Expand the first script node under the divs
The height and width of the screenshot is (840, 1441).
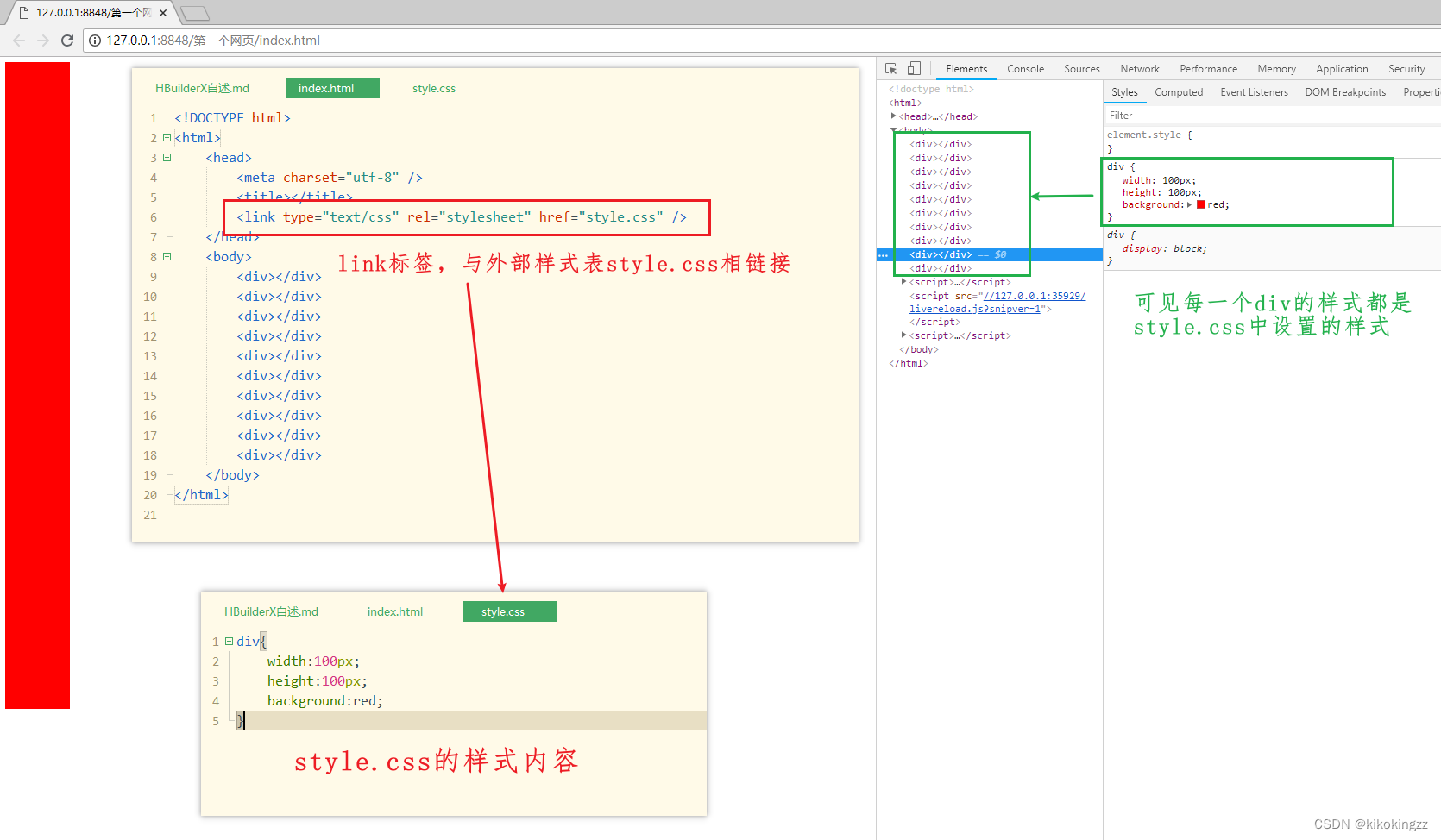coord(904,282)
